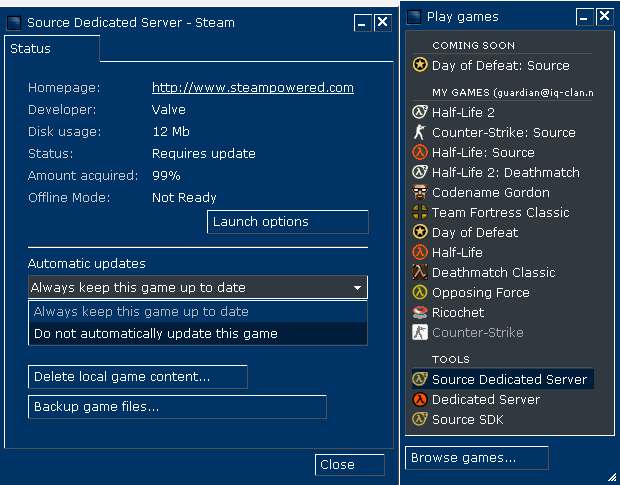Select Half-Life 2 in games list
The height and width of the screenshot is (485, 620).
pos(502,112)
